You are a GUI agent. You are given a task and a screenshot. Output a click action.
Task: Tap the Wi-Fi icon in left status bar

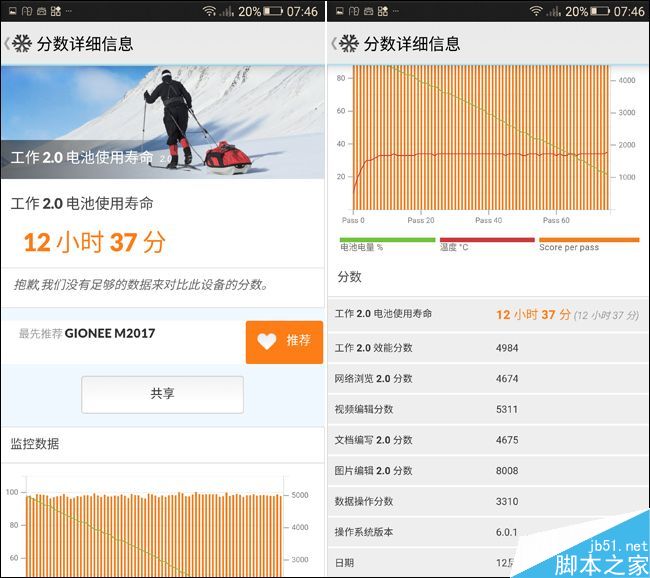click(x=209, y=11)
